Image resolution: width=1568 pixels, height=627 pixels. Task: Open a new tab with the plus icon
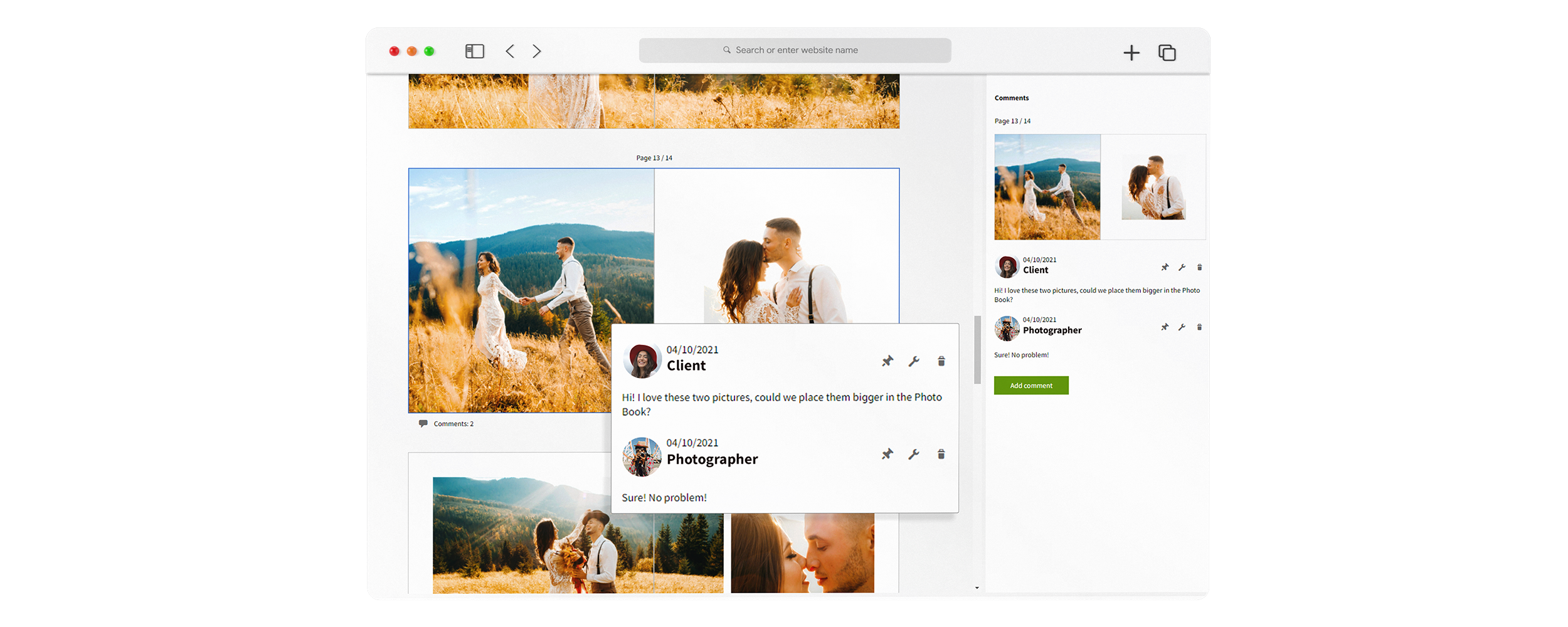tap(1131, 53)
